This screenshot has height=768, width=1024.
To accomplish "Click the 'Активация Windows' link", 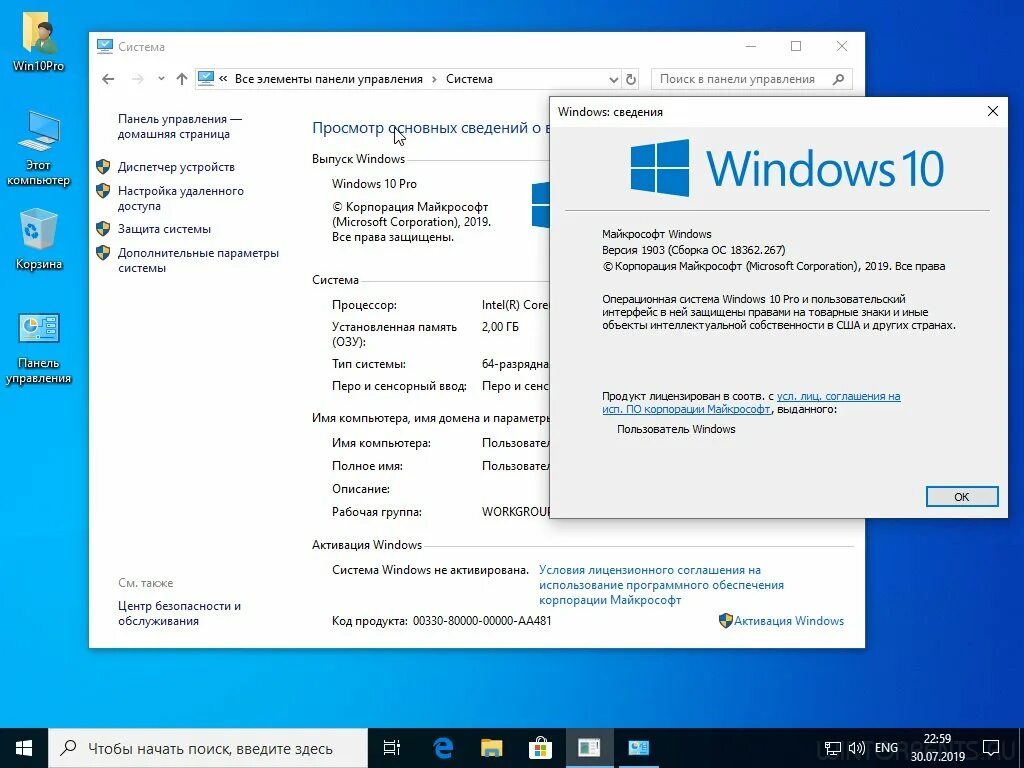I will point(789,620).
